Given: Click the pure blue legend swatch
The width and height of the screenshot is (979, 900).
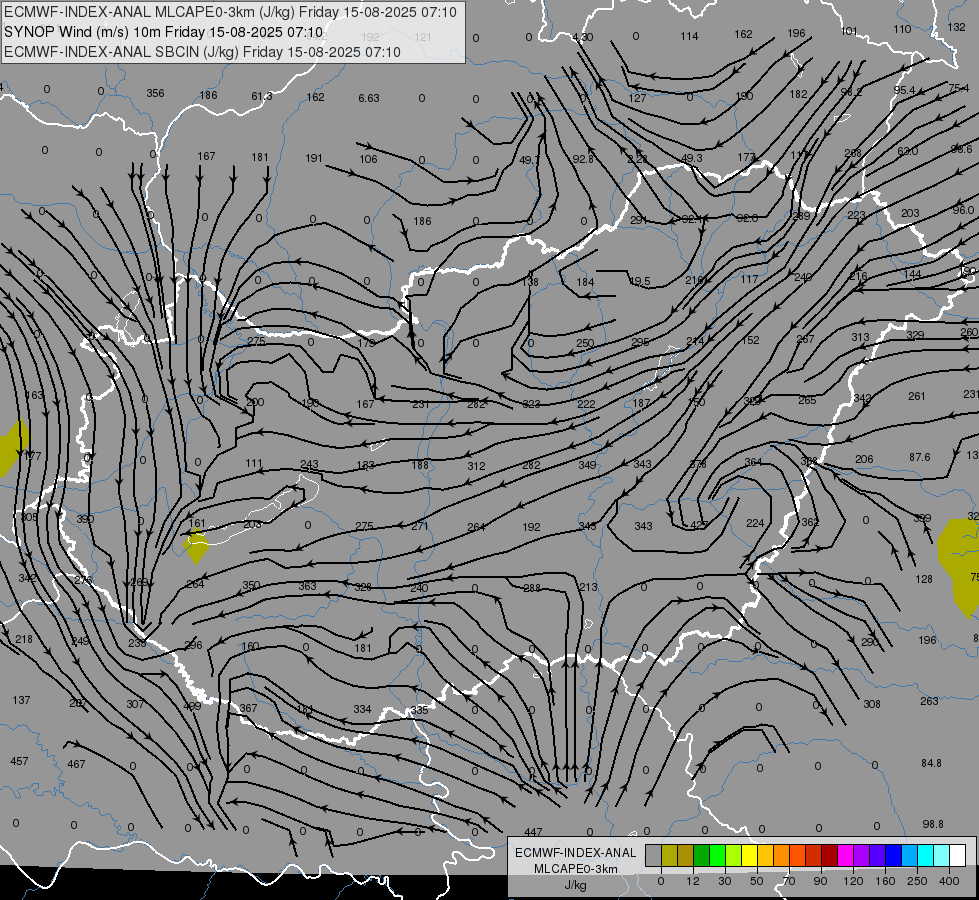Looking at the screenshot, I should [894, 855].
